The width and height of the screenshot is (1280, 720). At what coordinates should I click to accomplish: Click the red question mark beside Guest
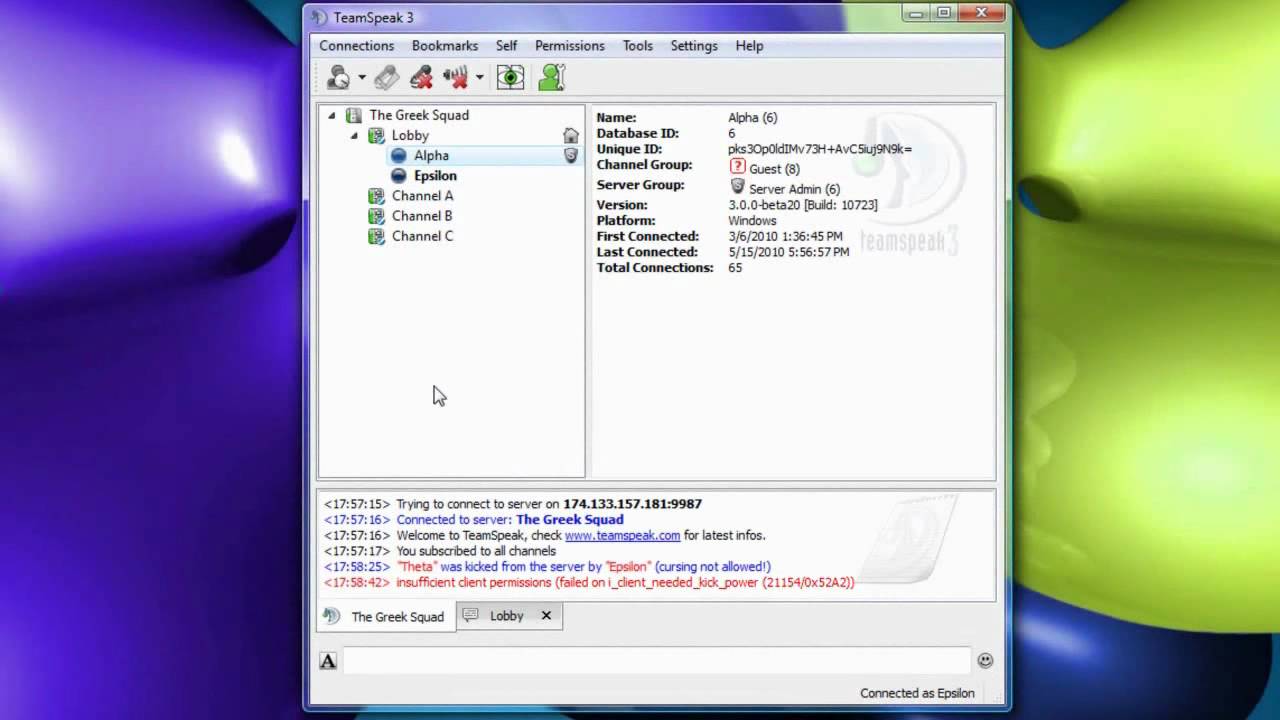739,168
